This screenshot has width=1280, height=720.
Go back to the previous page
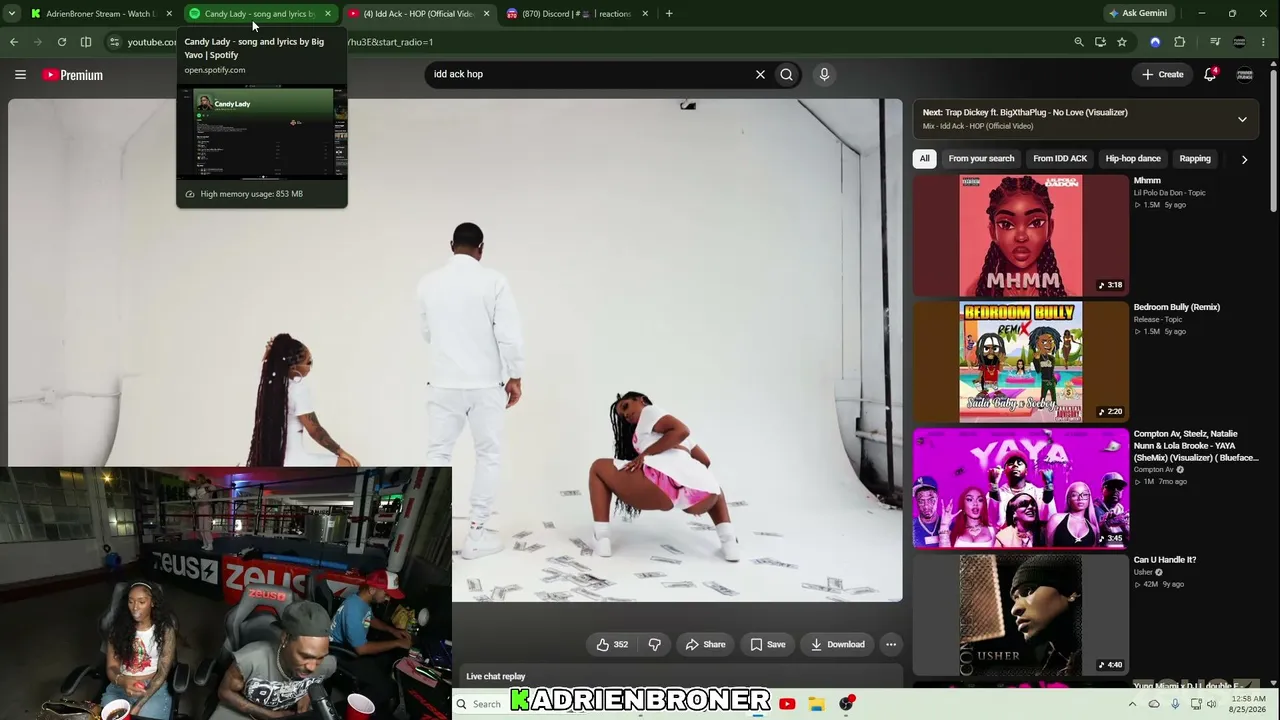(14, 42)
